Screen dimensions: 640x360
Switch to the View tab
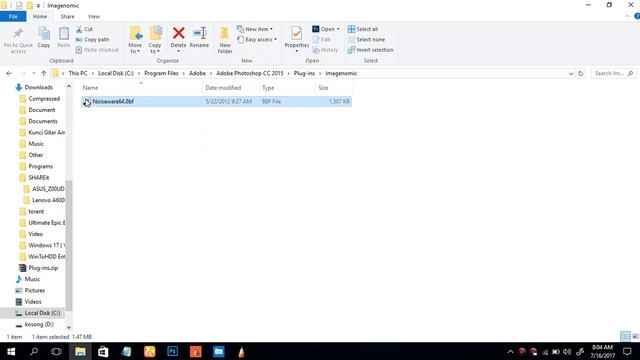point(93,17)
